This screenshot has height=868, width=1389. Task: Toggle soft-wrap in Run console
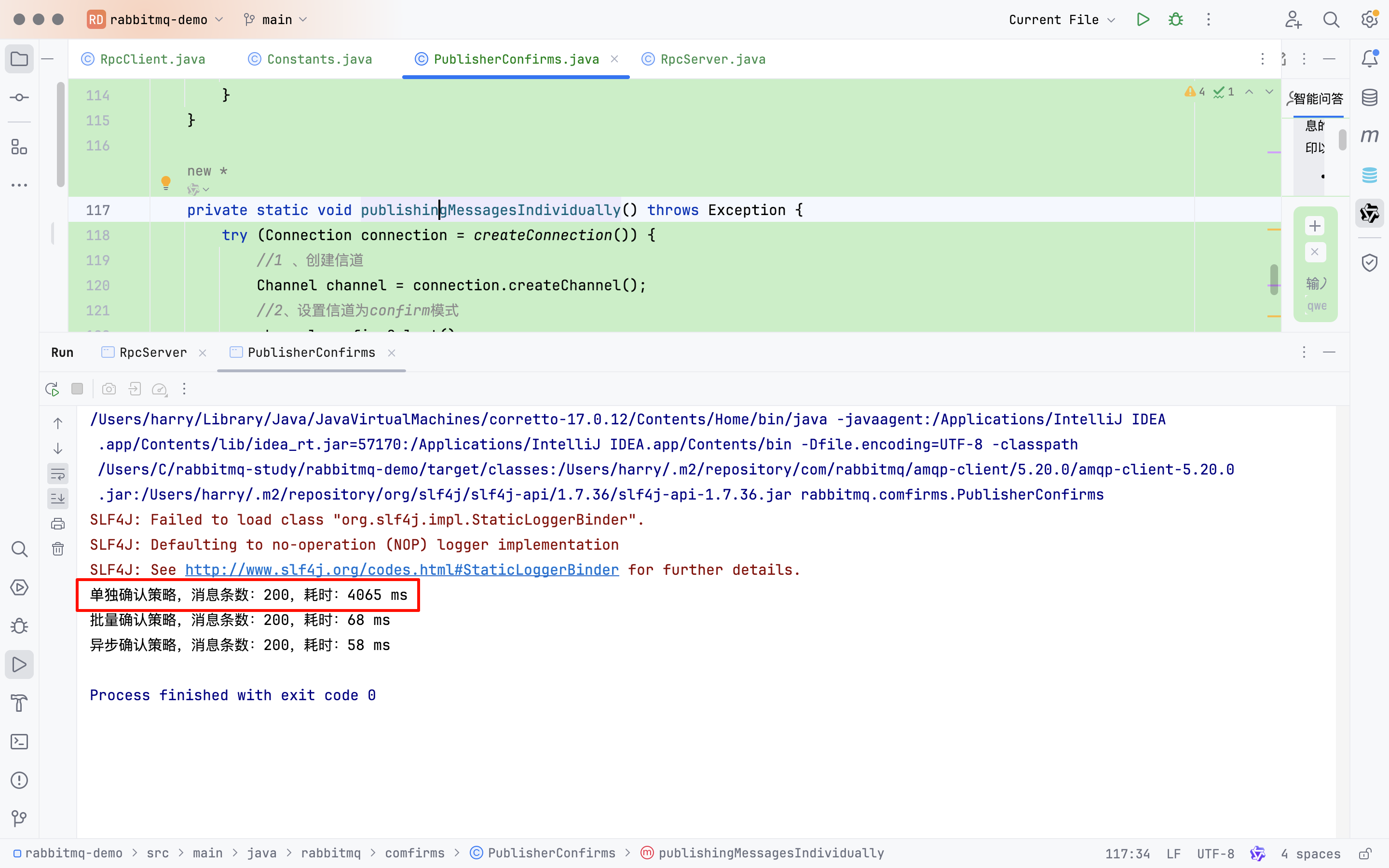(x=58, y=474)
